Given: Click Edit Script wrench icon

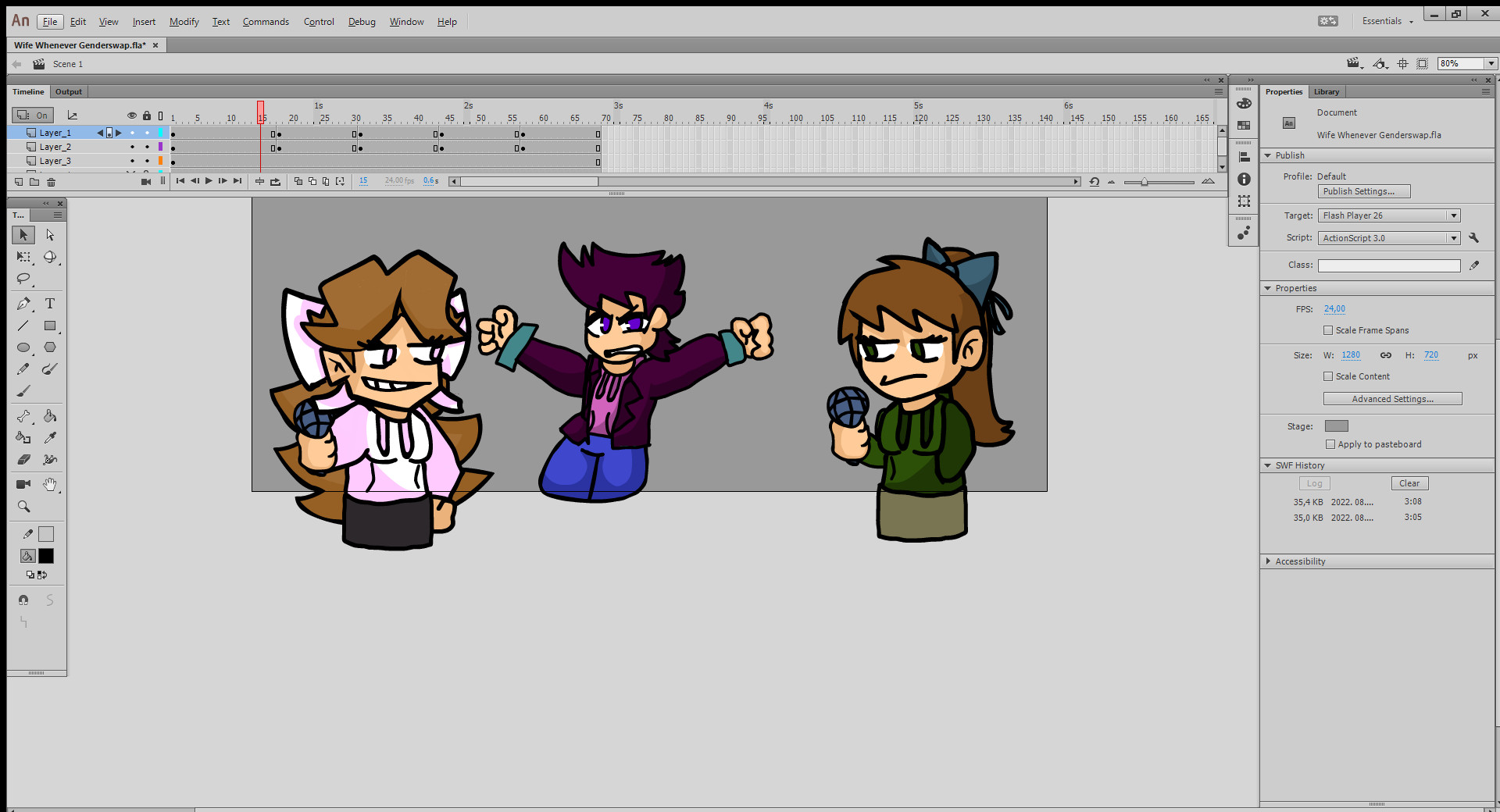Looking at the screenshot, I should pos(1473,238).
